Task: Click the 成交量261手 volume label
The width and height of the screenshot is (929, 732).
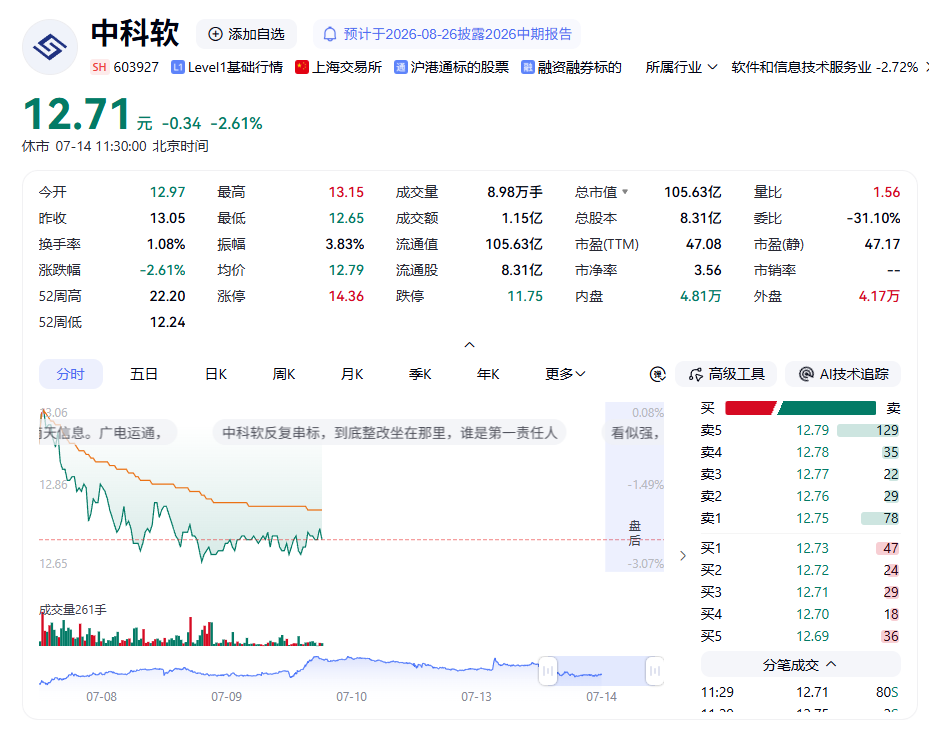Action: pos(73,609)
